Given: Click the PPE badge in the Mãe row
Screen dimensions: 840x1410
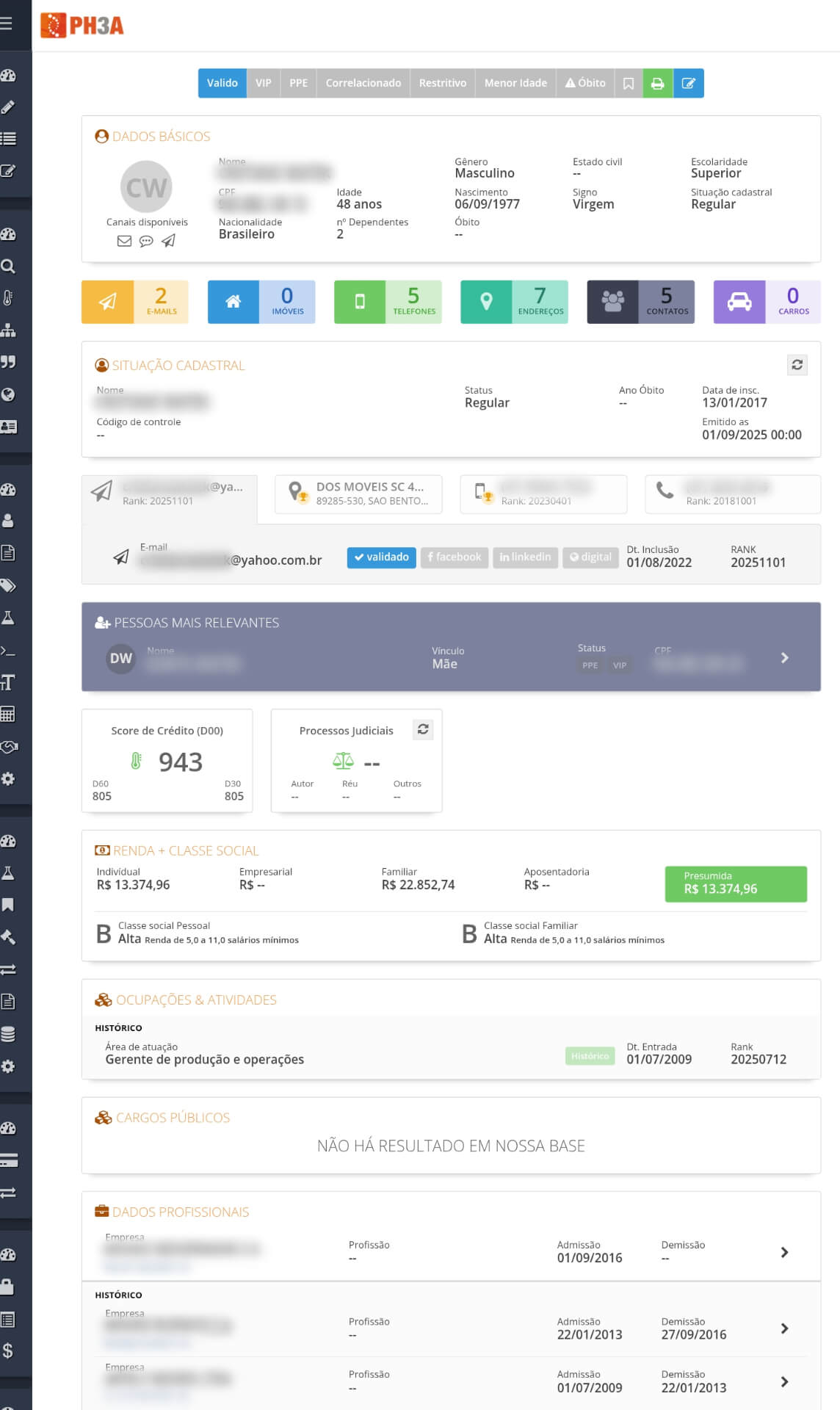Looking at the screenshot, I should pos(590,665).
